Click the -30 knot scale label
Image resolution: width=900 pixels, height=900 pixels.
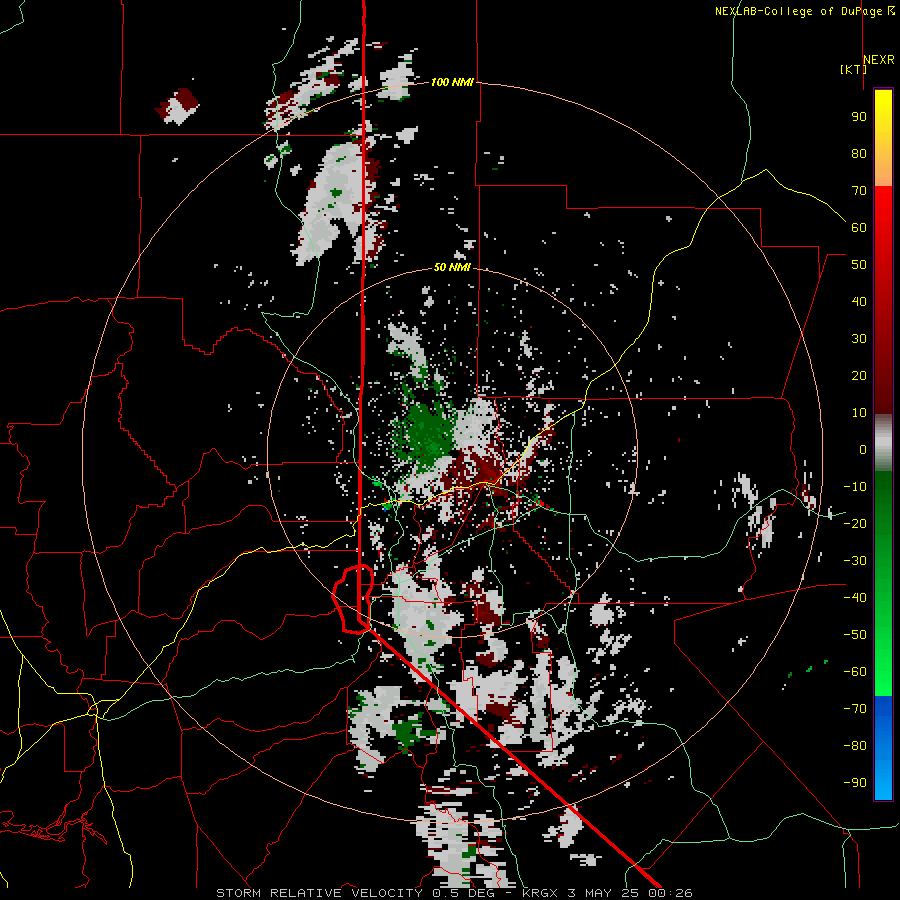coord(855,560)
